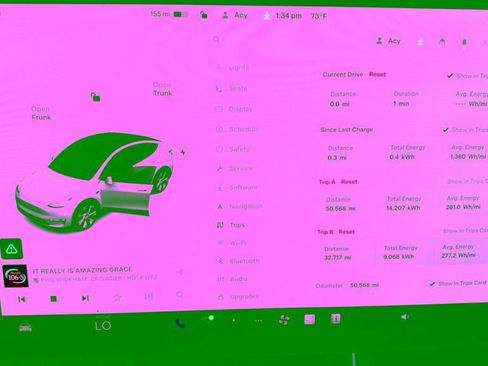This screenshot has width=488, height=366.
Task: Skip to the next track
Action: click(x=85, y=298)
